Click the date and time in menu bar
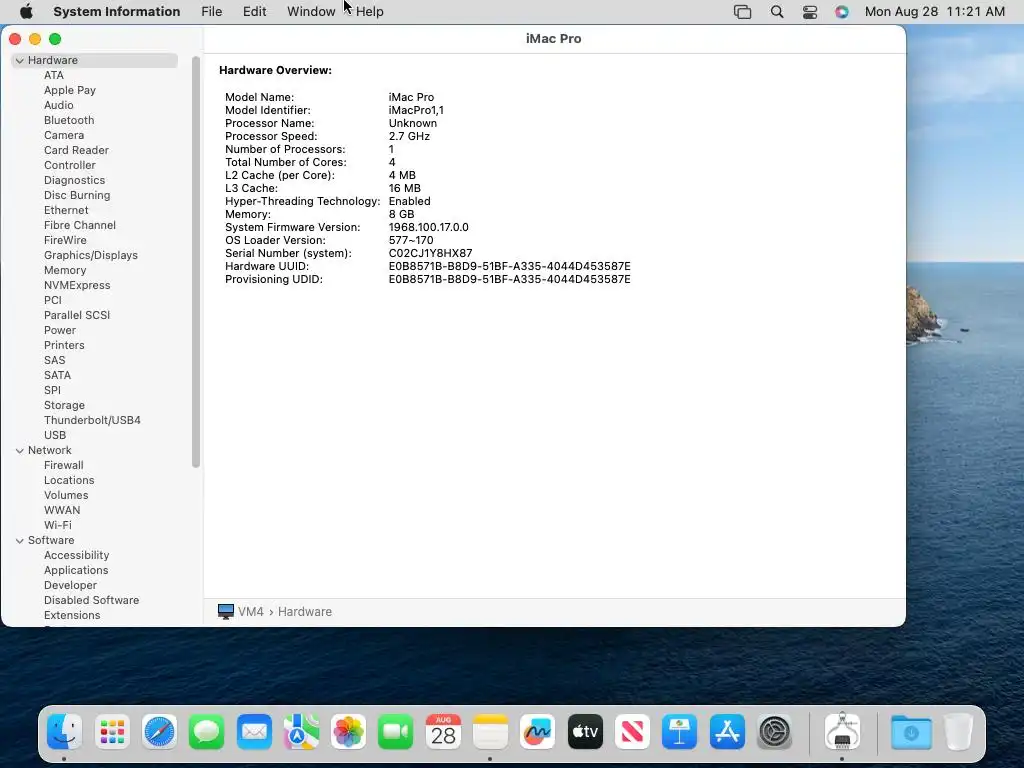Screen dimensions: 1024x768 [935, 12]
